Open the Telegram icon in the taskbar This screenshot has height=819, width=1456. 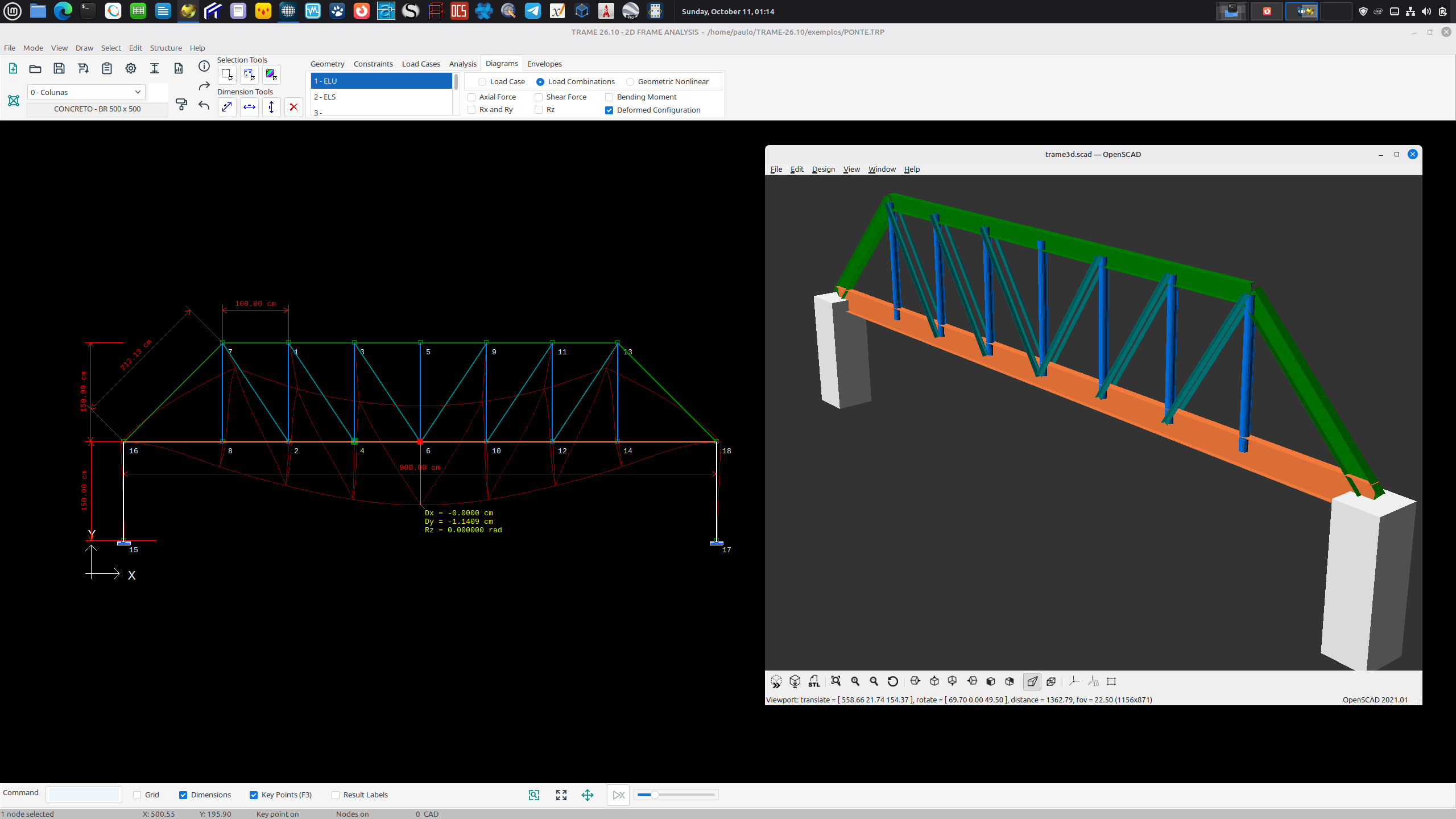click(533, 11)
